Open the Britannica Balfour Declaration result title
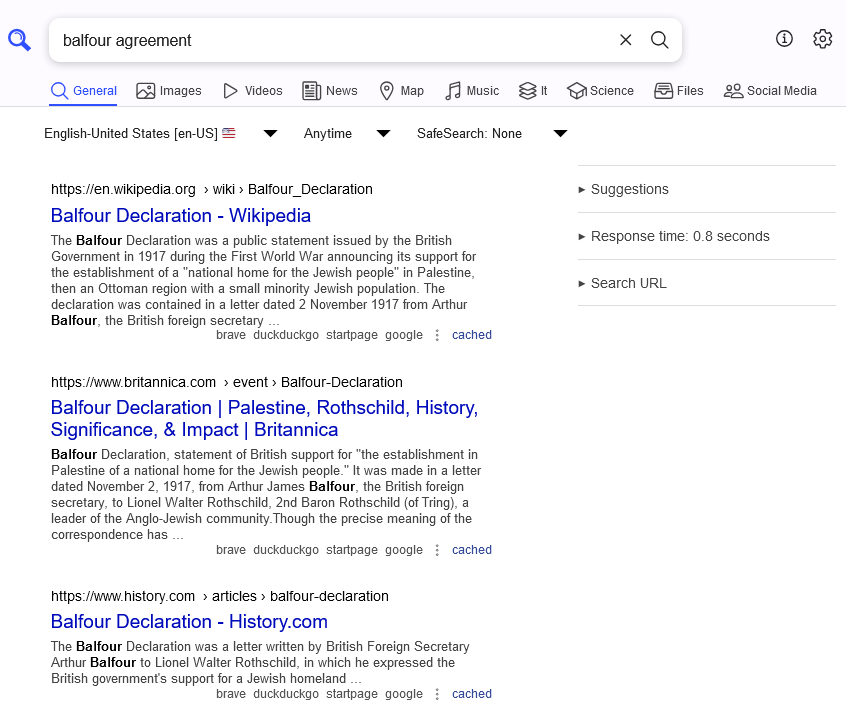This screenshot has width=846, height=703. [x=264, y=419]
